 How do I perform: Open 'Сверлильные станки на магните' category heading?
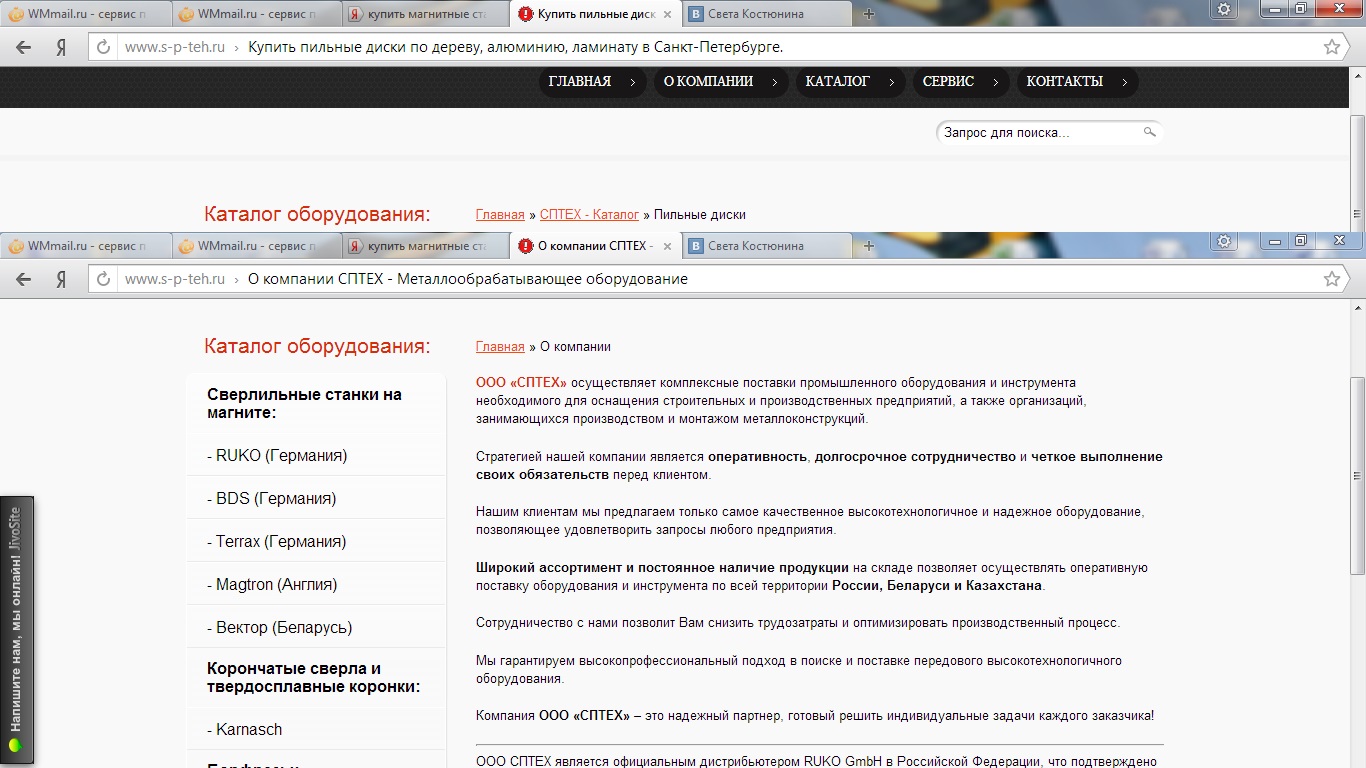304,403
